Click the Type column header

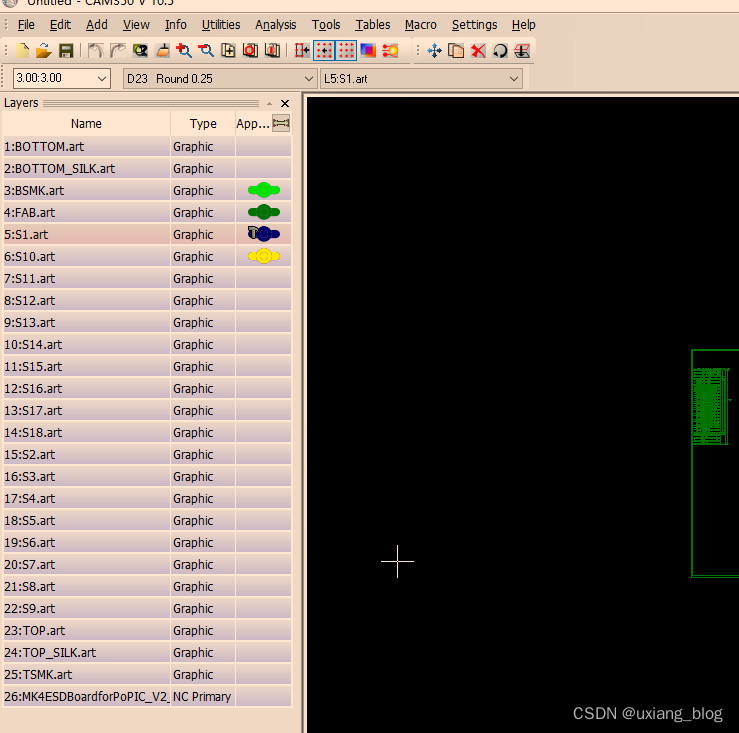pos(203,124)
